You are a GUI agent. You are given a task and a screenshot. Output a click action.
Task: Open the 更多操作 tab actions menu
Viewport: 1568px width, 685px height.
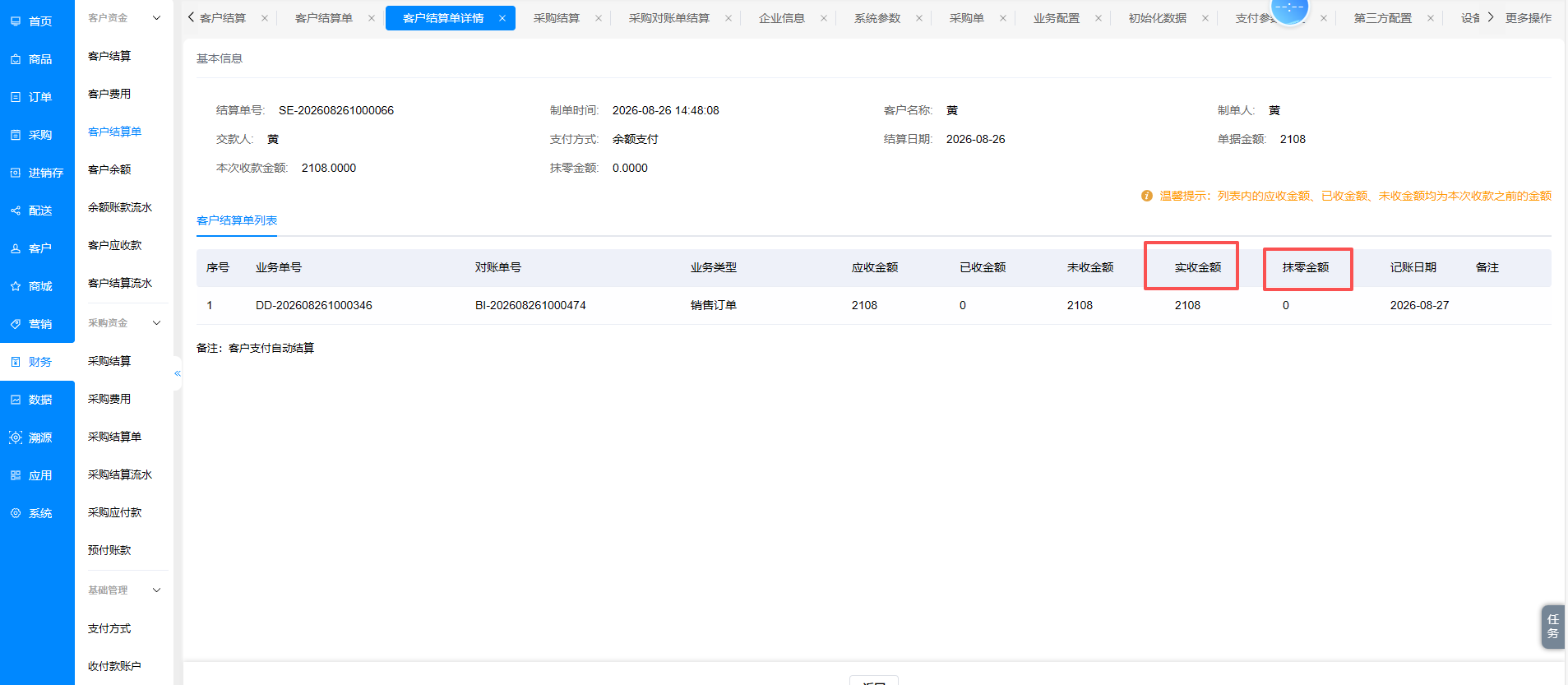[x=1529, y=18]
